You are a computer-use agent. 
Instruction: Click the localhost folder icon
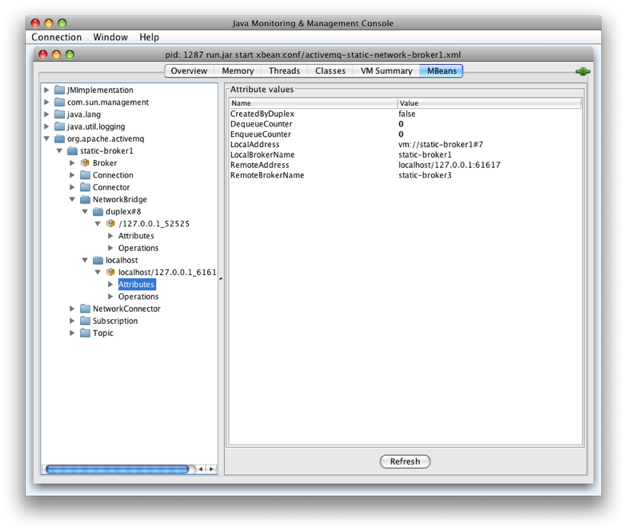pos(98,260)
